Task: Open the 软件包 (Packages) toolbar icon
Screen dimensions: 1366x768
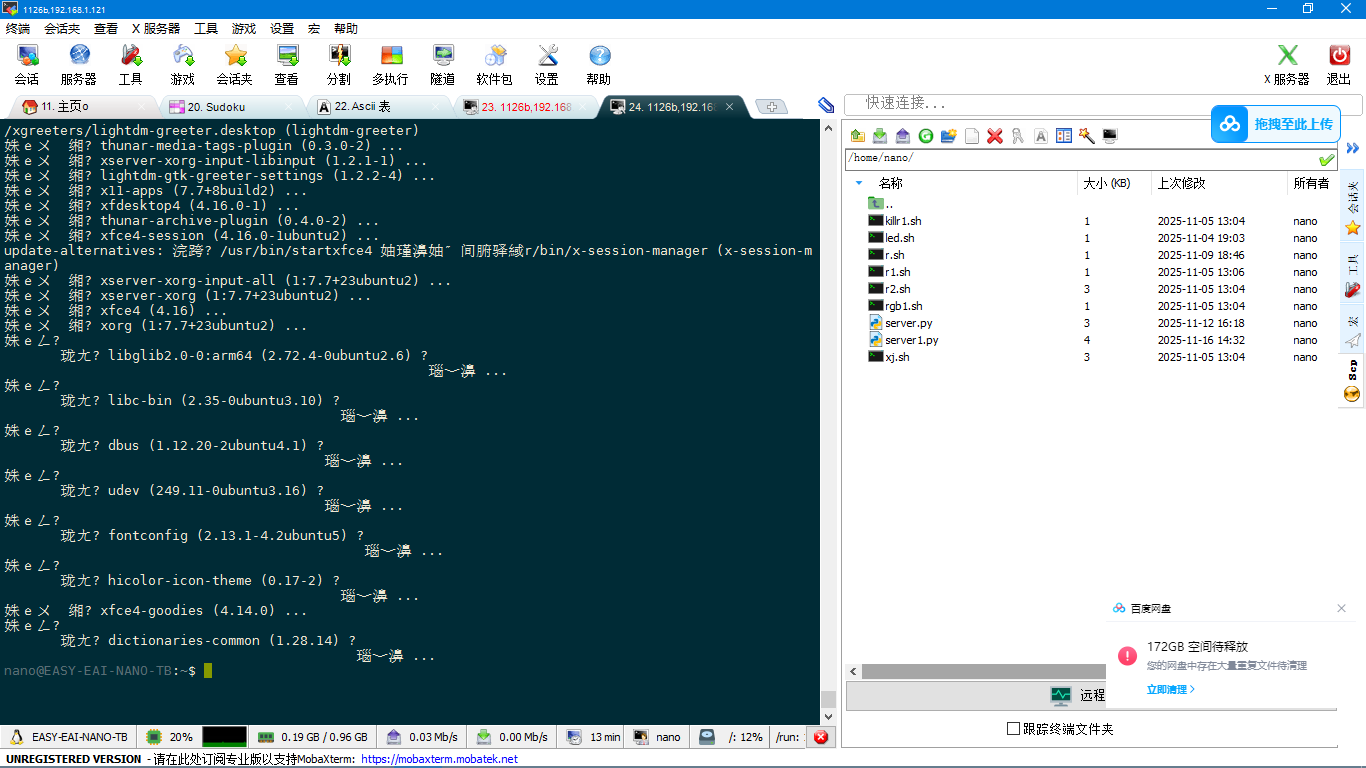Action: [x=494, y=65]
